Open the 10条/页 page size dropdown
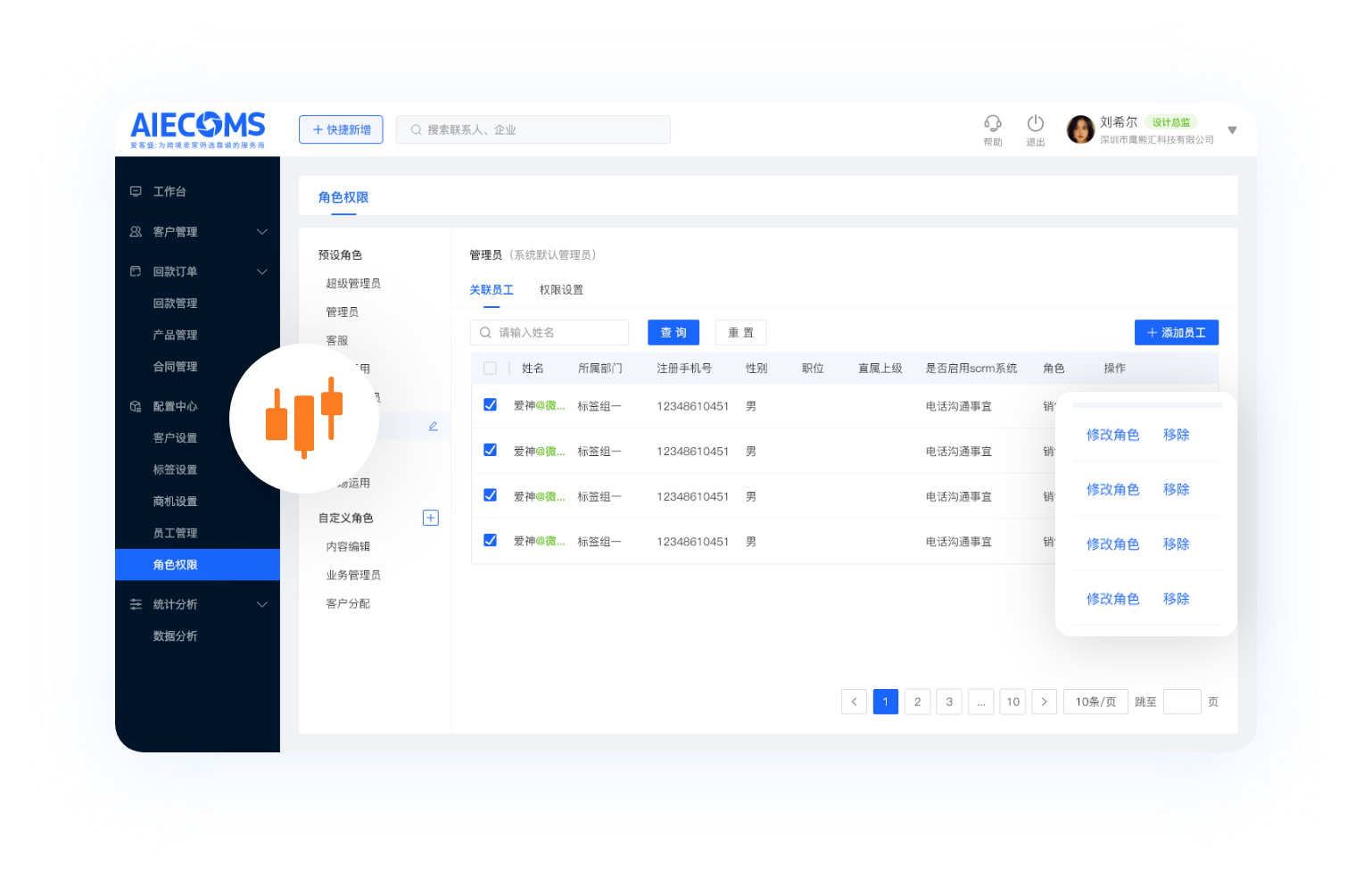1372x880 pixels. click(1095, 702)
